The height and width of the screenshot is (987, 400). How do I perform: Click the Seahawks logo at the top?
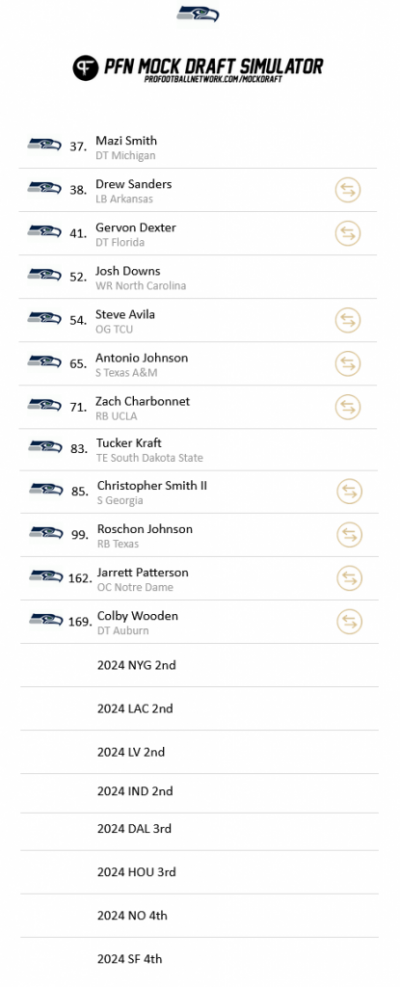198,13
